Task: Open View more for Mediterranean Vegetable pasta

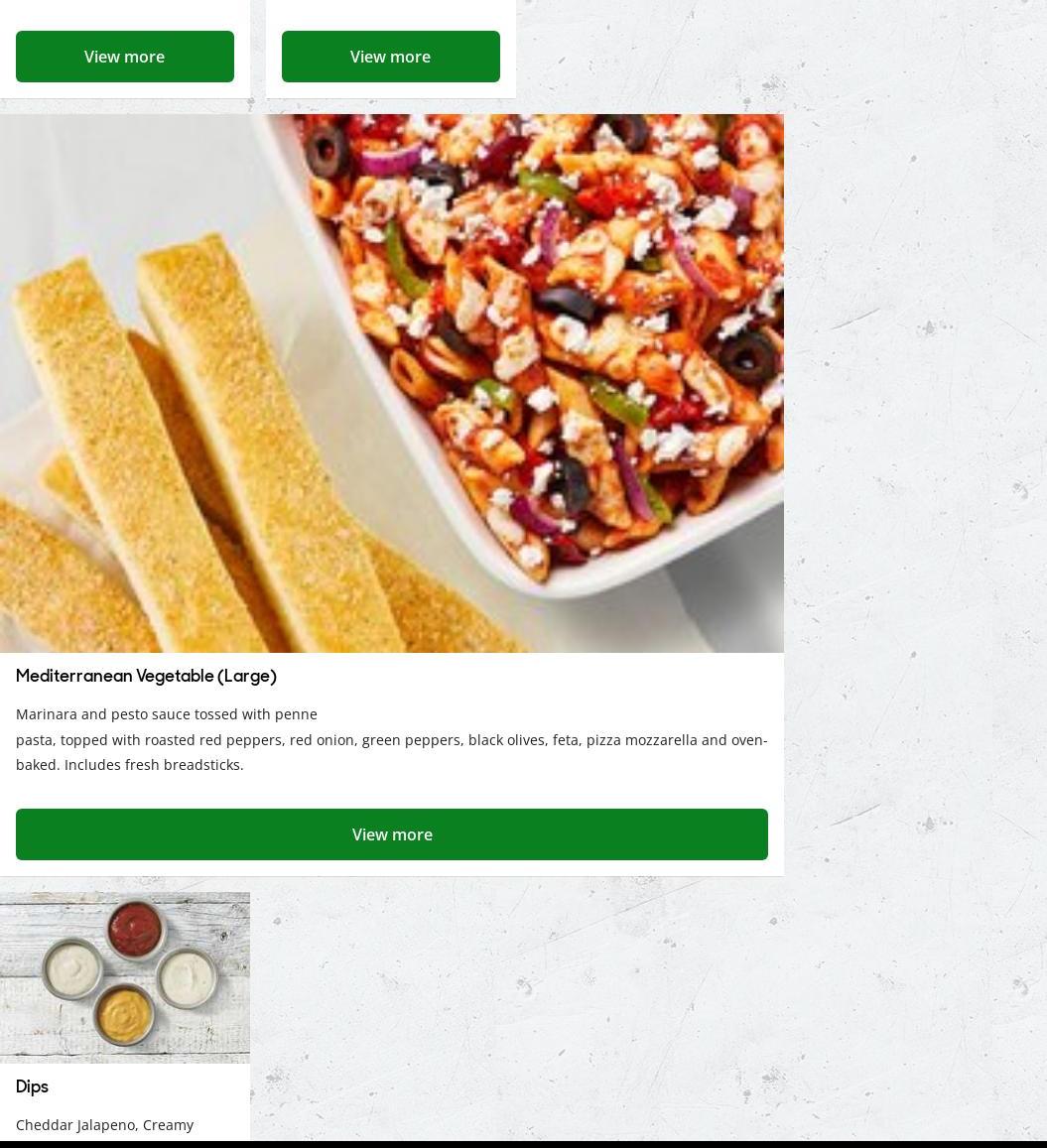Action: click(x=392, y=833)
